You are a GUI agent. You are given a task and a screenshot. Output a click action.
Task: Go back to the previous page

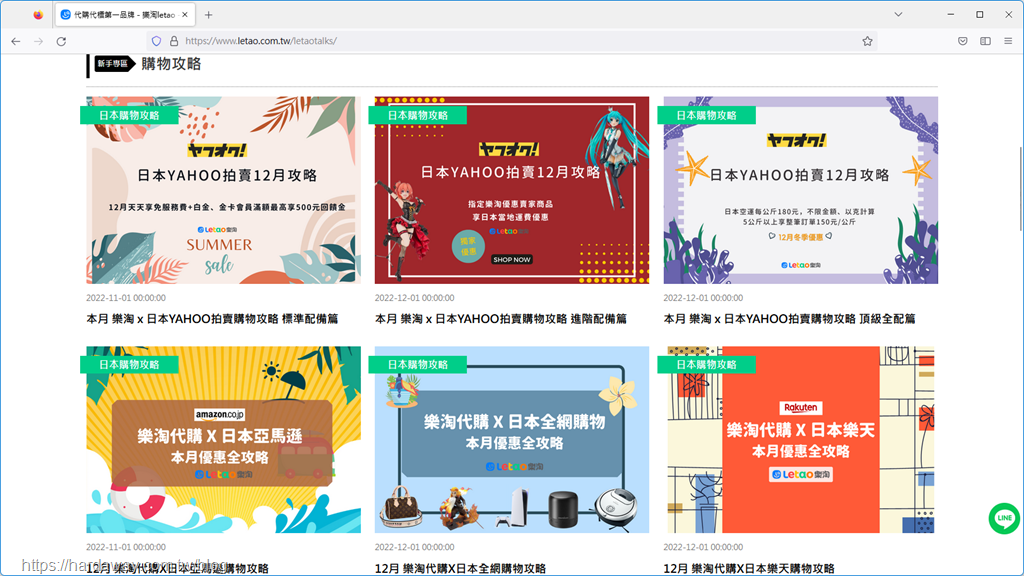tap(16, 41)
